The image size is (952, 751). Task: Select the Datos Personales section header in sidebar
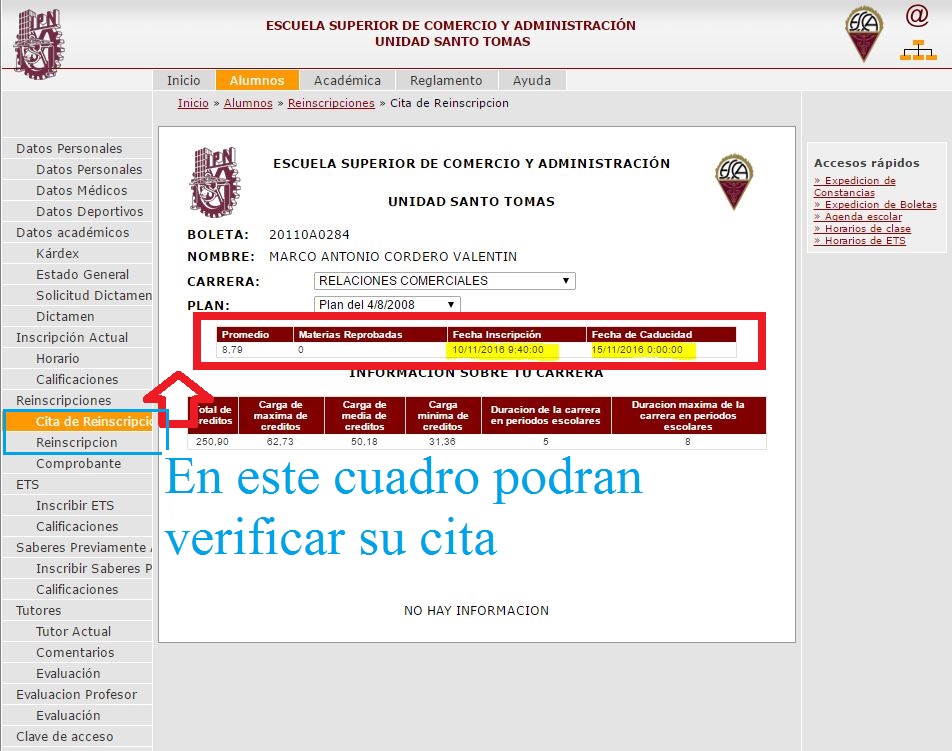tap(76, 149)
